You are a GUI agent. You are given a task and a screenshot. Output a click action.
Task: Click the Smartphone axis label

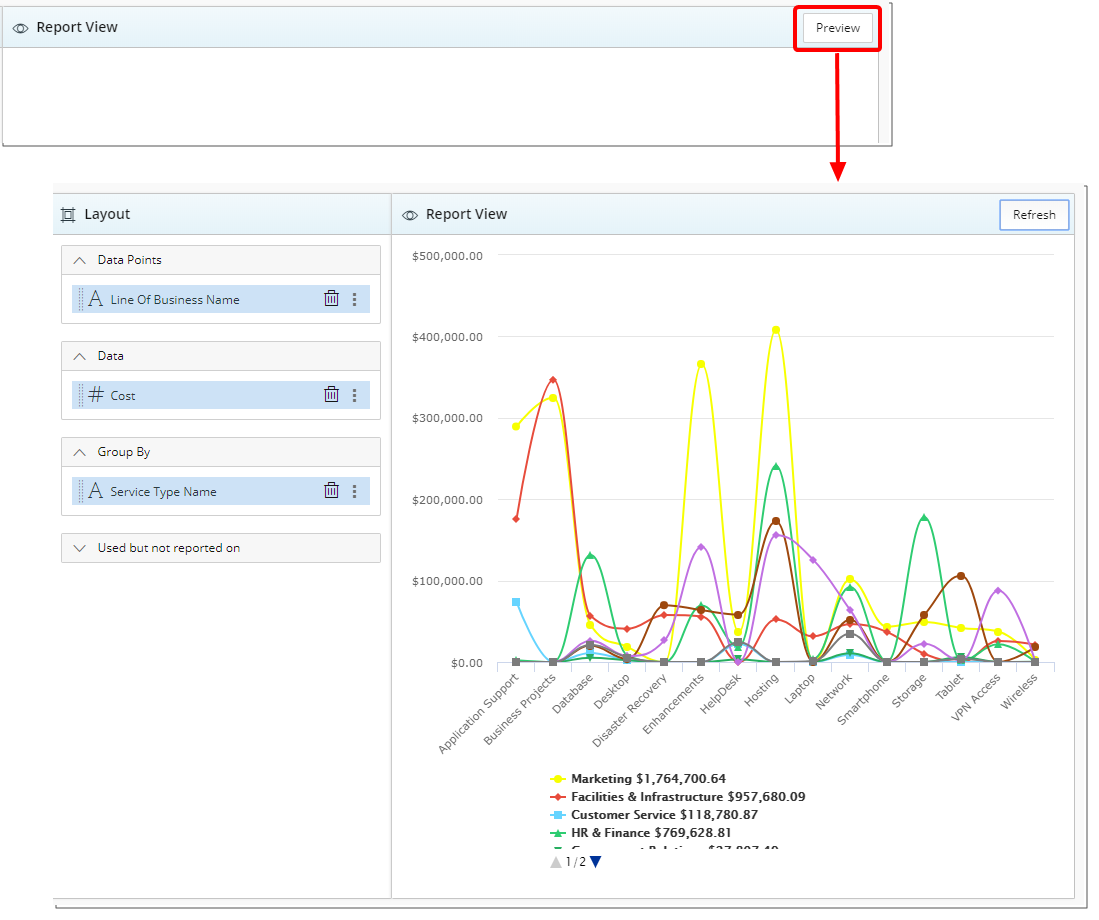(863, 699)
